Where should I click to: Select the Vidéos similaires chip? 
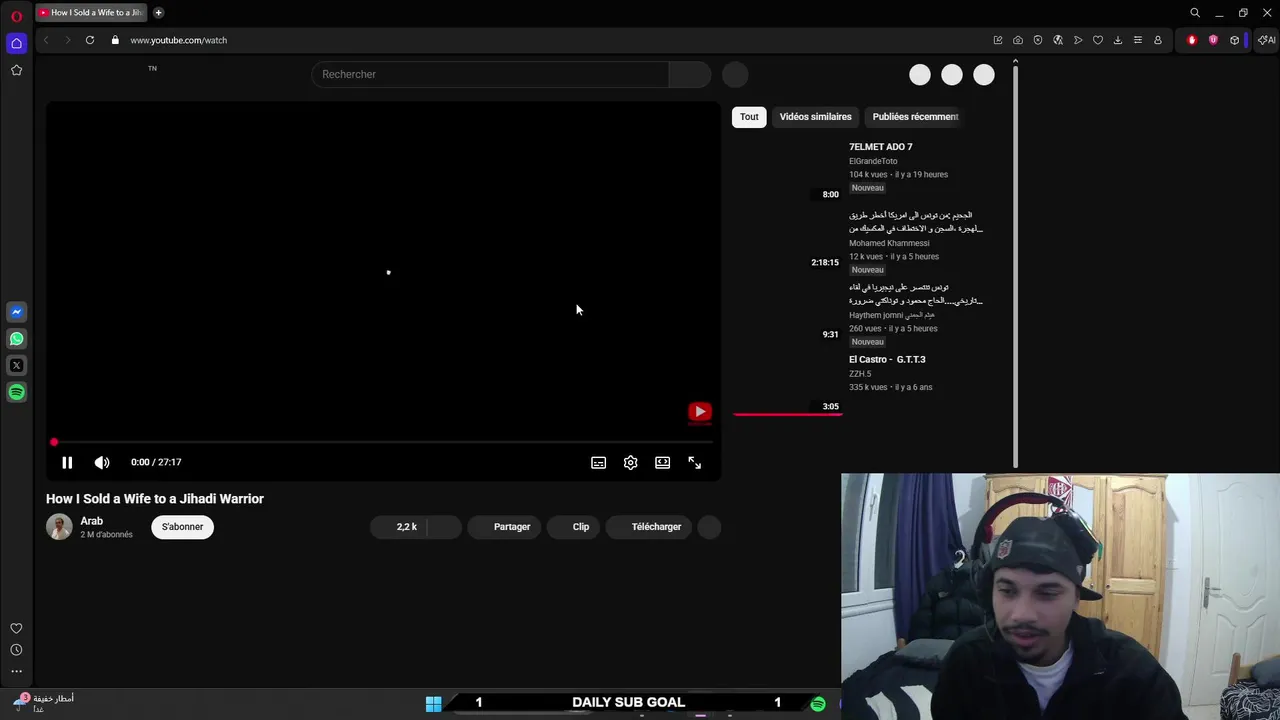click(816, 117)
